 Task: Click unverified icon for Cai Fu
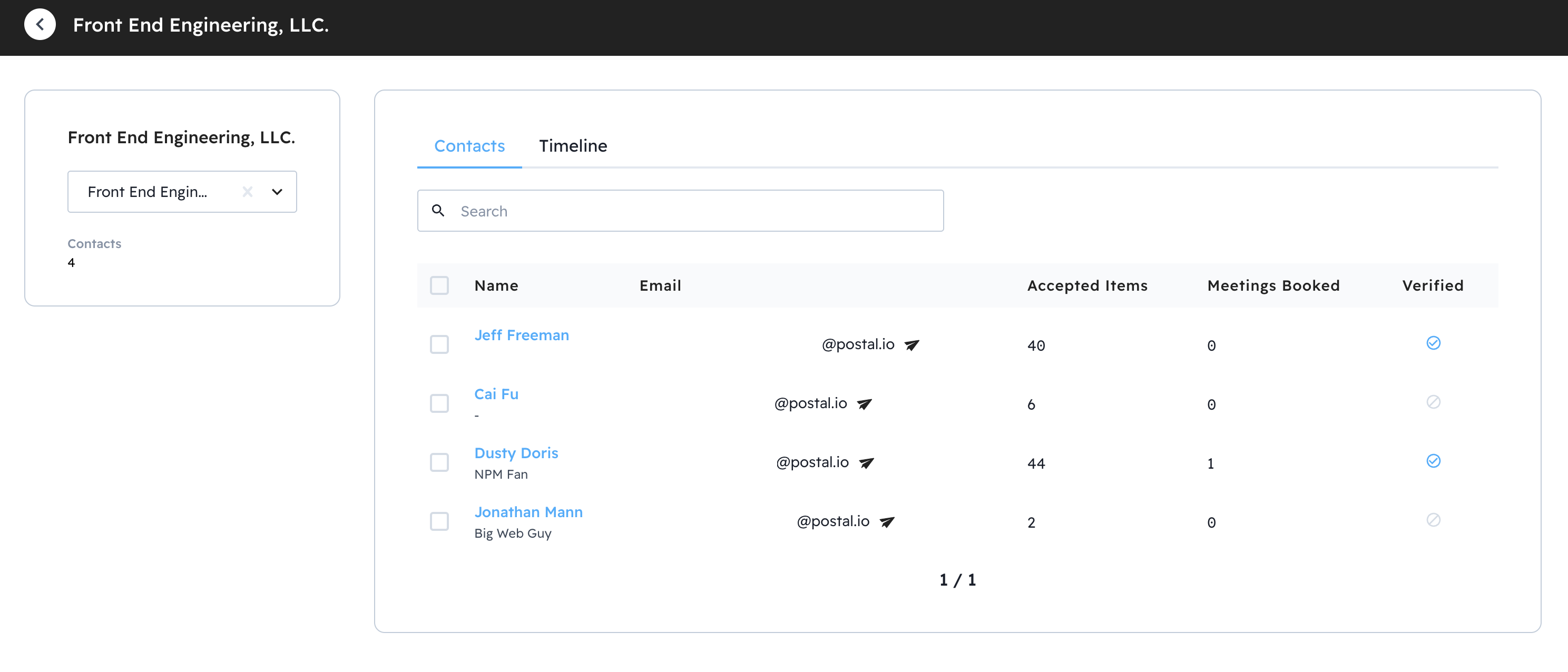(1433, 402)
